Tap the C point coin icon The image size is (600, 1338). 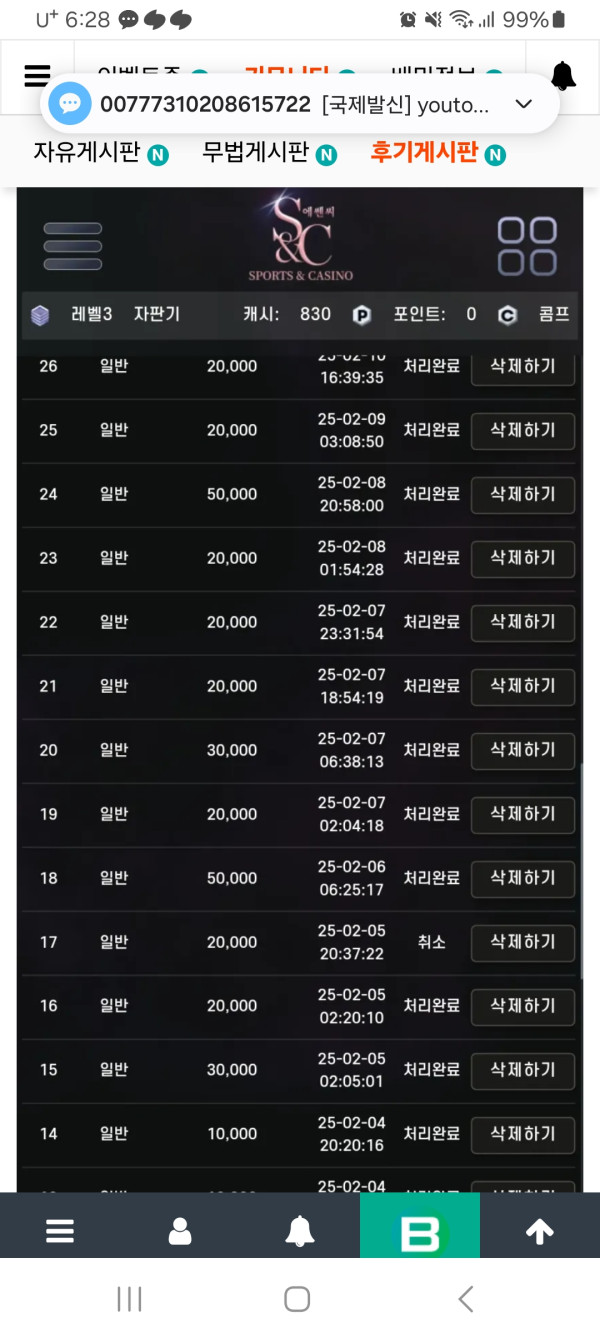(x=507, y=315)
